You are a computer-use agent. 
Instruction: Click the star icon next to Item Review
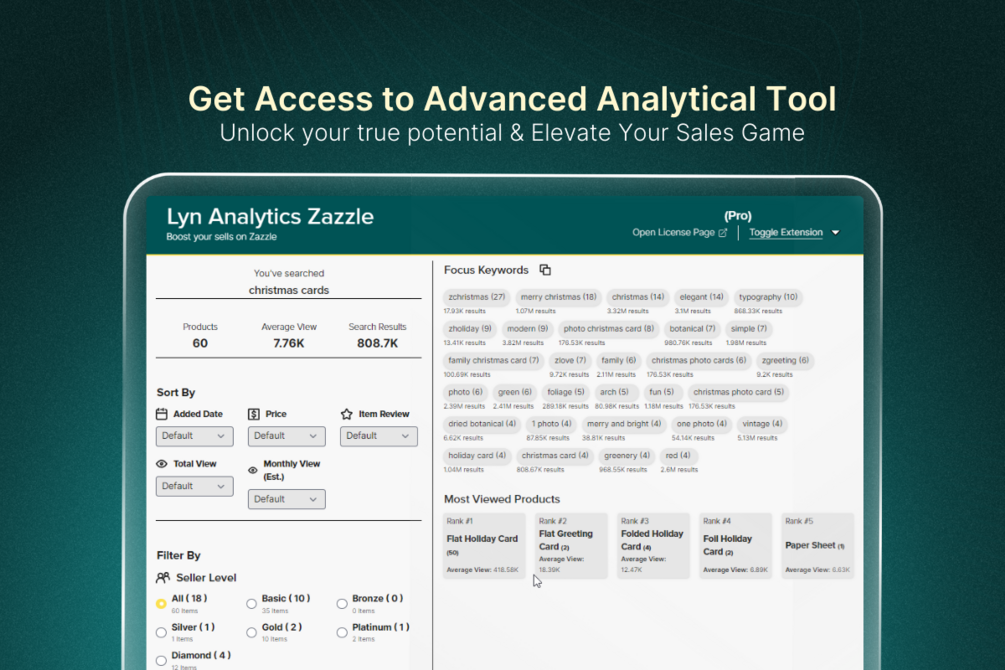click(347, 414)
